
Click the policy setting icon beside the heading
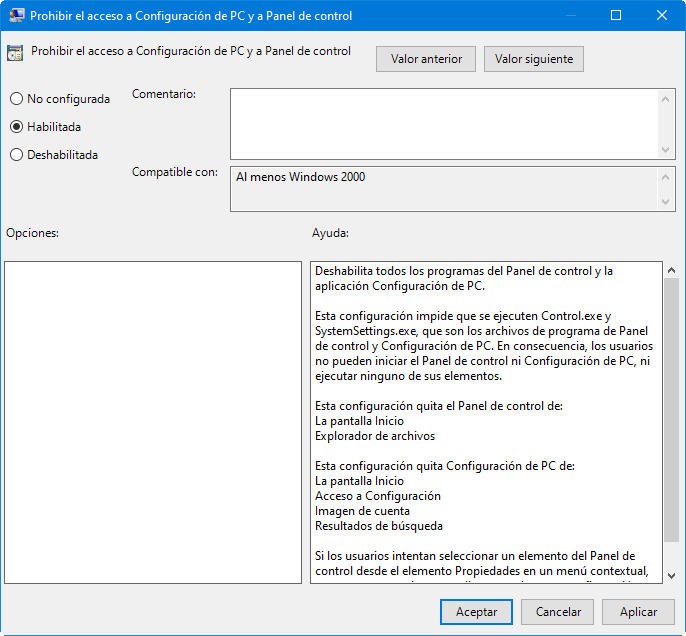[x=15, y=53]
